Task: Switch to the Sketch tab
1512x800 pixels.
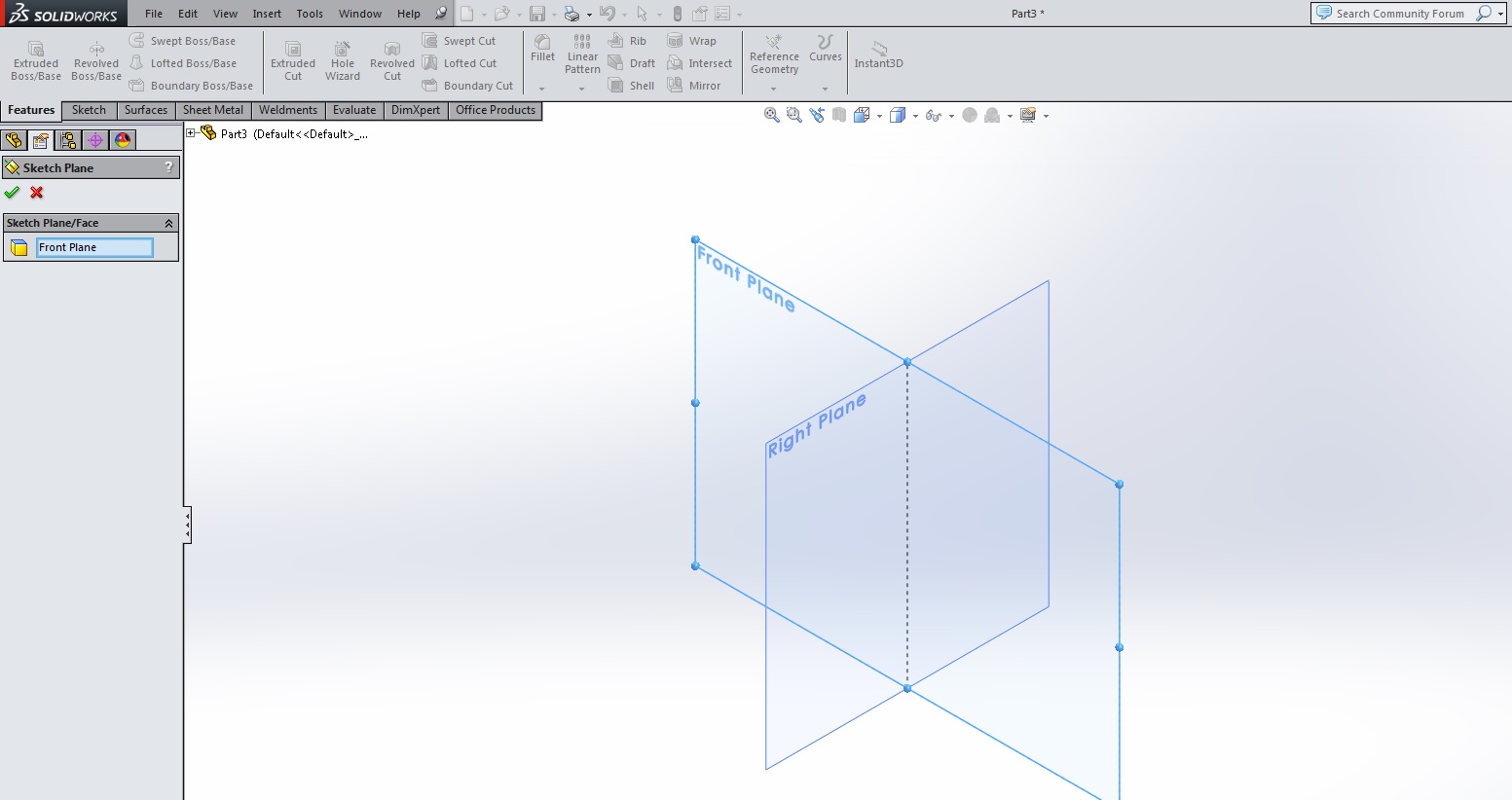Action: (89, 110)
